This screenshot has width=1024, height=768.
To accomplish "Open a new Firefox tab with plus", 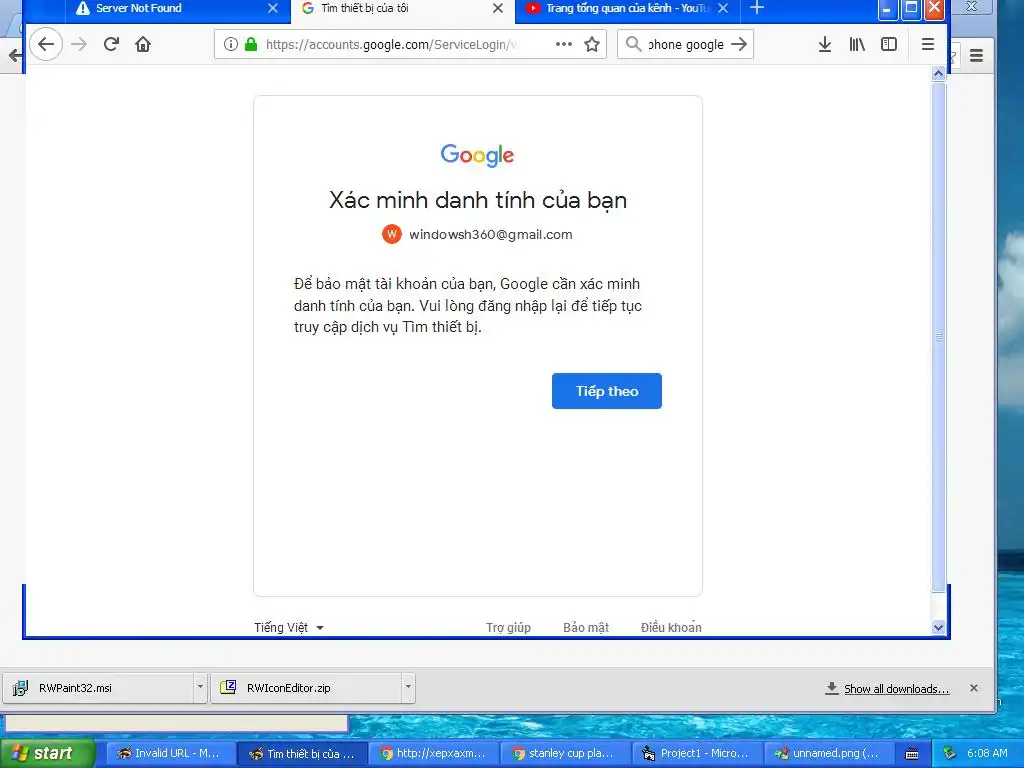I will point(757,8).
